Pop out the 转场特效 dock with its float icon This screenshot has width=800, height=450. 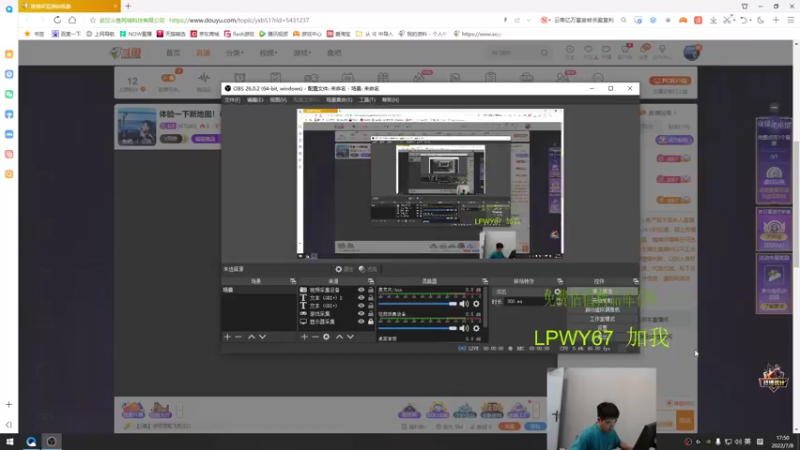560,281
